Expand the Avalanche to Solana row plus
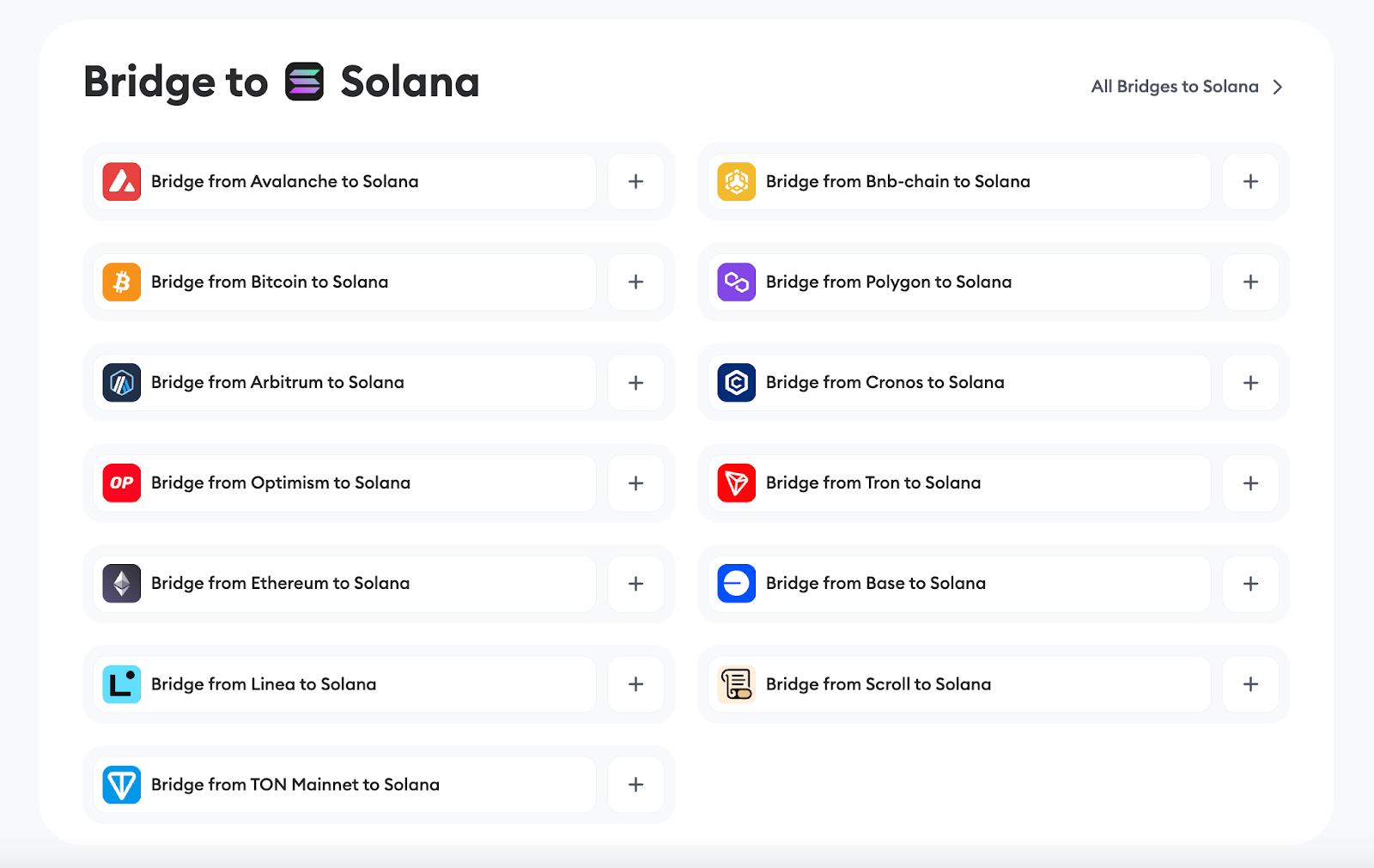This screenshot has width=1374, height=868. (636, 182)
